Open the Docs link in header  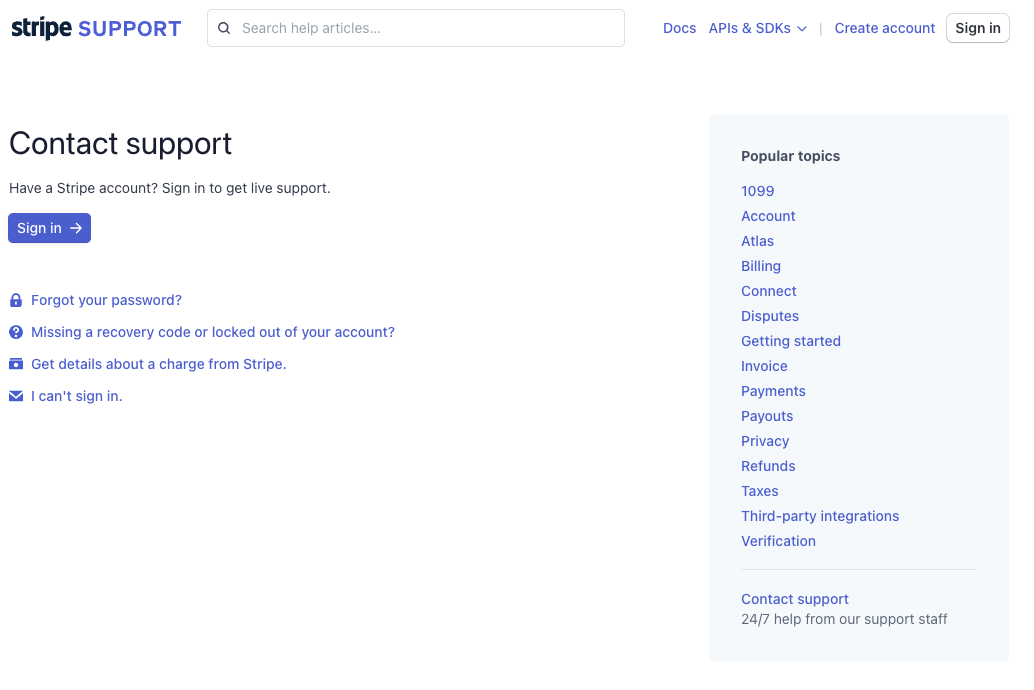(679, 28)
